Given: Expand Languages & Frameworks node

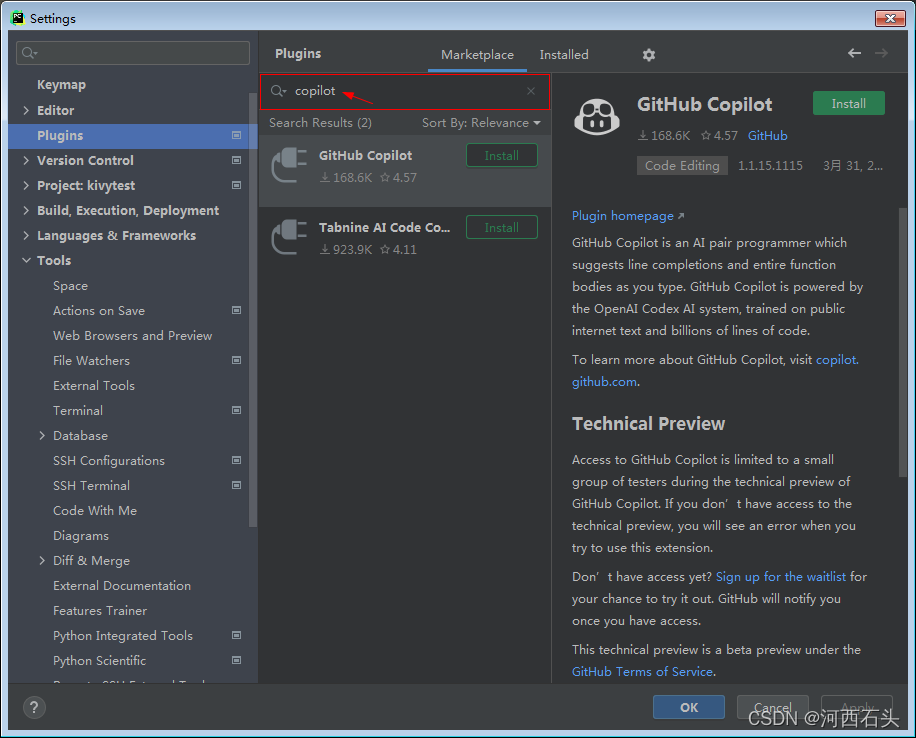Looking at the screenshot, I should (x=26, y=235).
